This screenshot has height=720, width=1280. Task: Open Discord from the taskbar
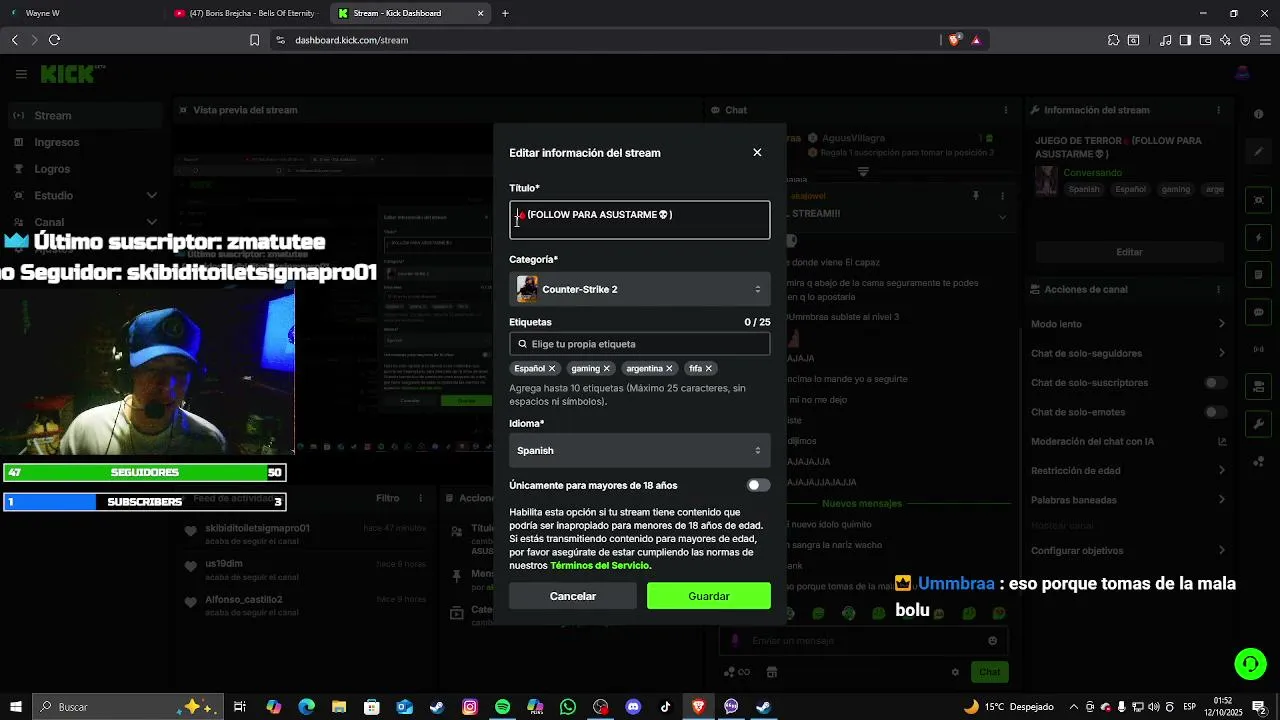coord(633,707)
